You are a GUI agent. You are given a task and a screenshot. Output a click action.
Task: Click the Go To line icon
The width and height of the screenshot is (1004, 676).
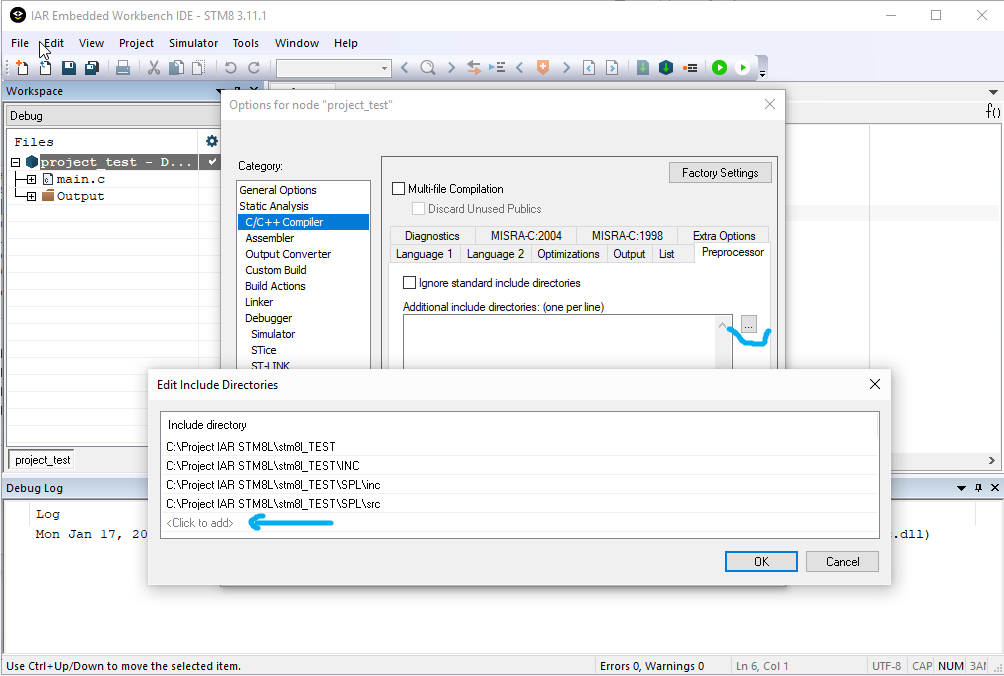pyautogui.click(x=497, y=67)
